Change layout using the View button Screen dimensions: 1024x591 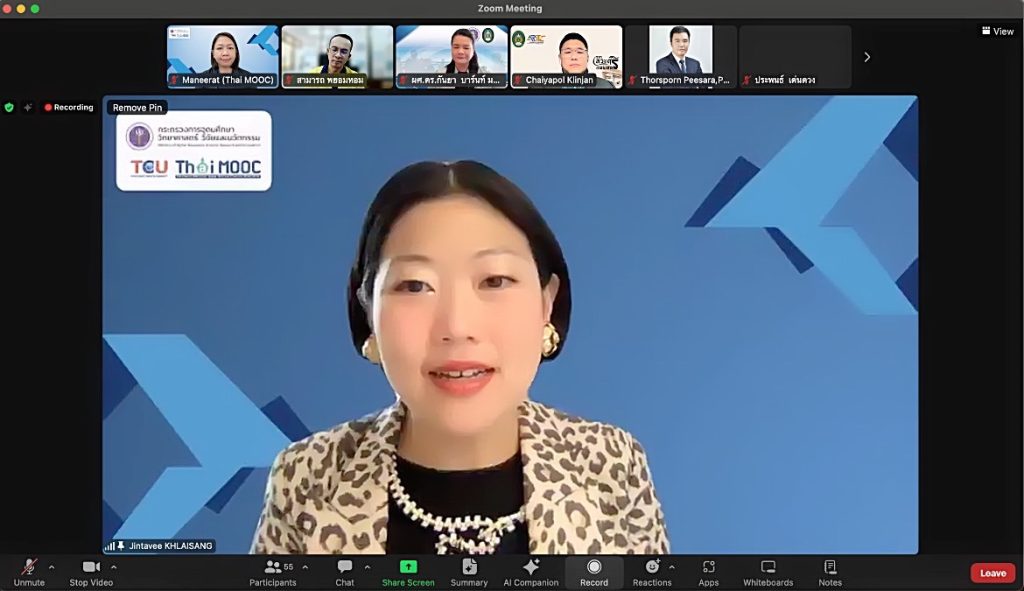point(998,31)
